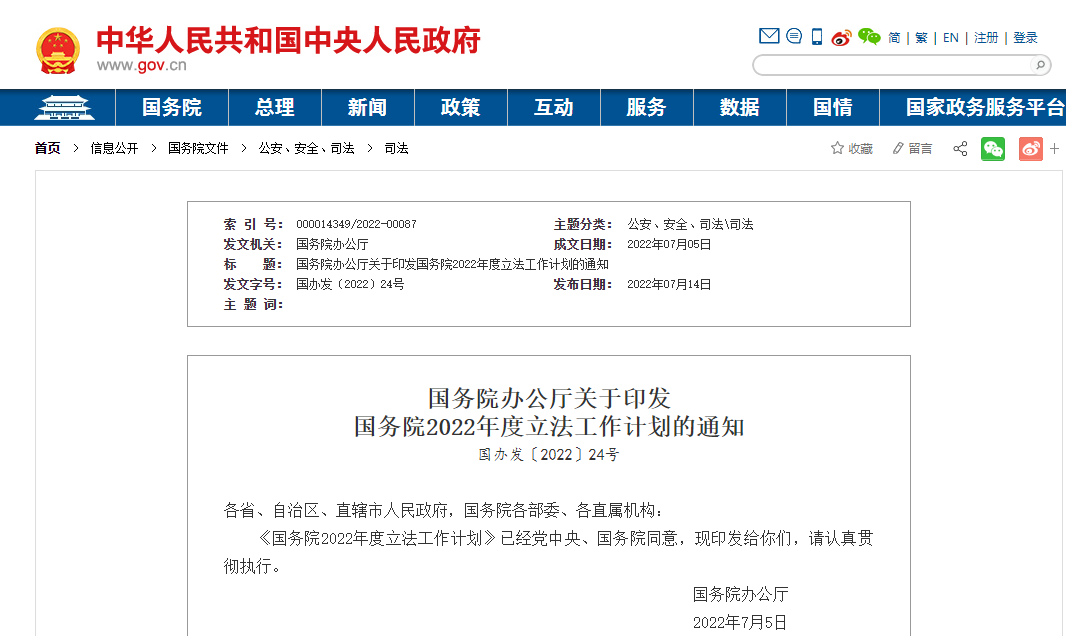Open the 新闻 navigation menu
This screenshot has width=1066, height=636.
tap(367, 108)
